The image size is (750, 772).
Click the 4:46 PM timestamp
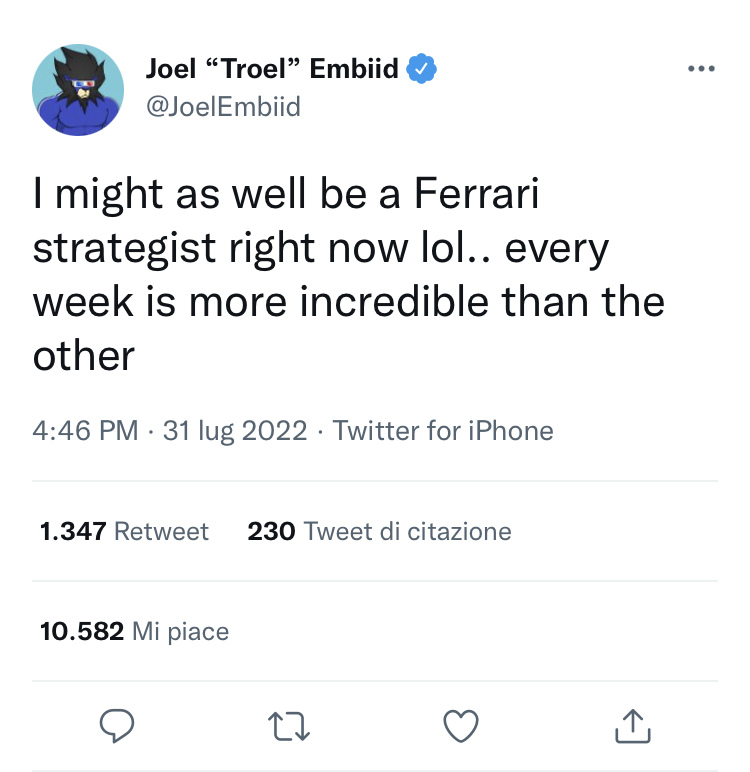point(85,430)
